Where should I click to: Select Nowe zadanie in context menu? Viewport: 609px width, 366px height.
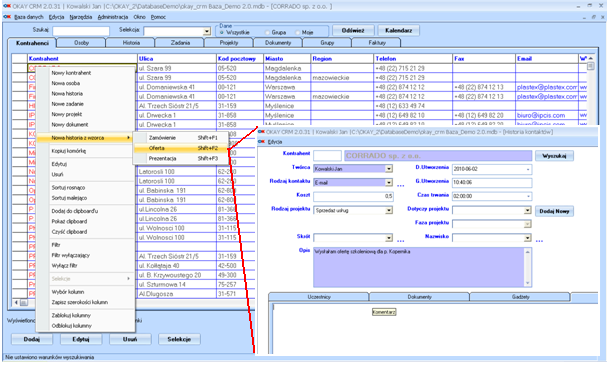click(x=85, y=104)
